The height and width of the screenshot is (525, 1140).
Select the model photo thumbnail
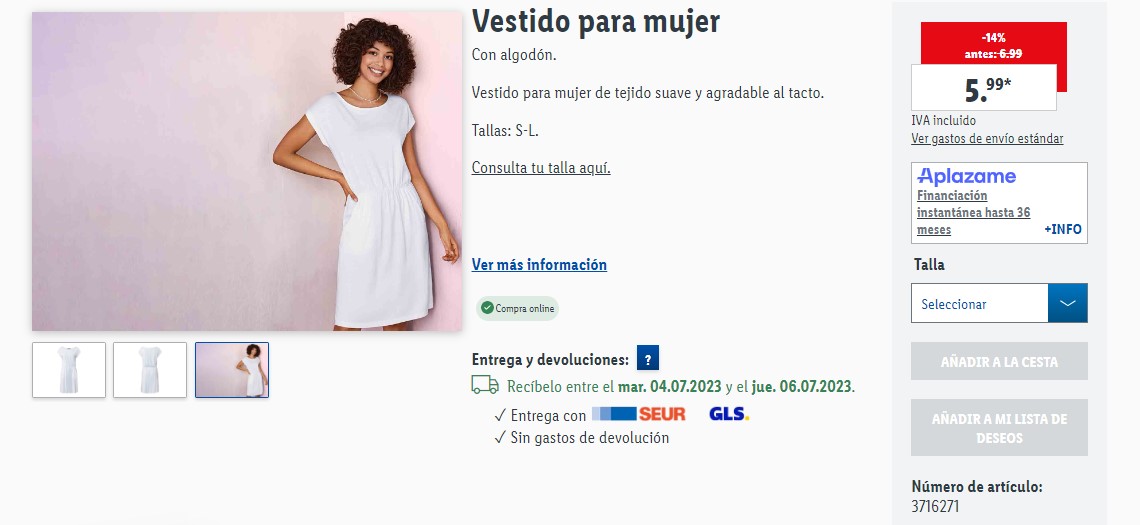[232, 370]
